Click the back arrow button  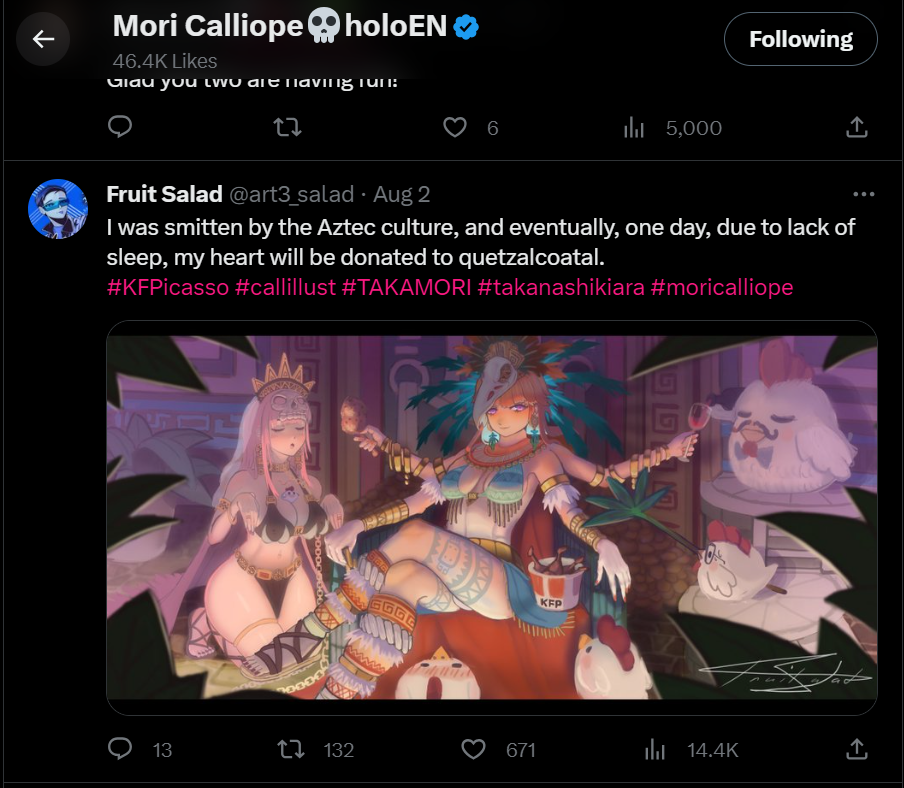pyautogui.click(x=43, y=39)
